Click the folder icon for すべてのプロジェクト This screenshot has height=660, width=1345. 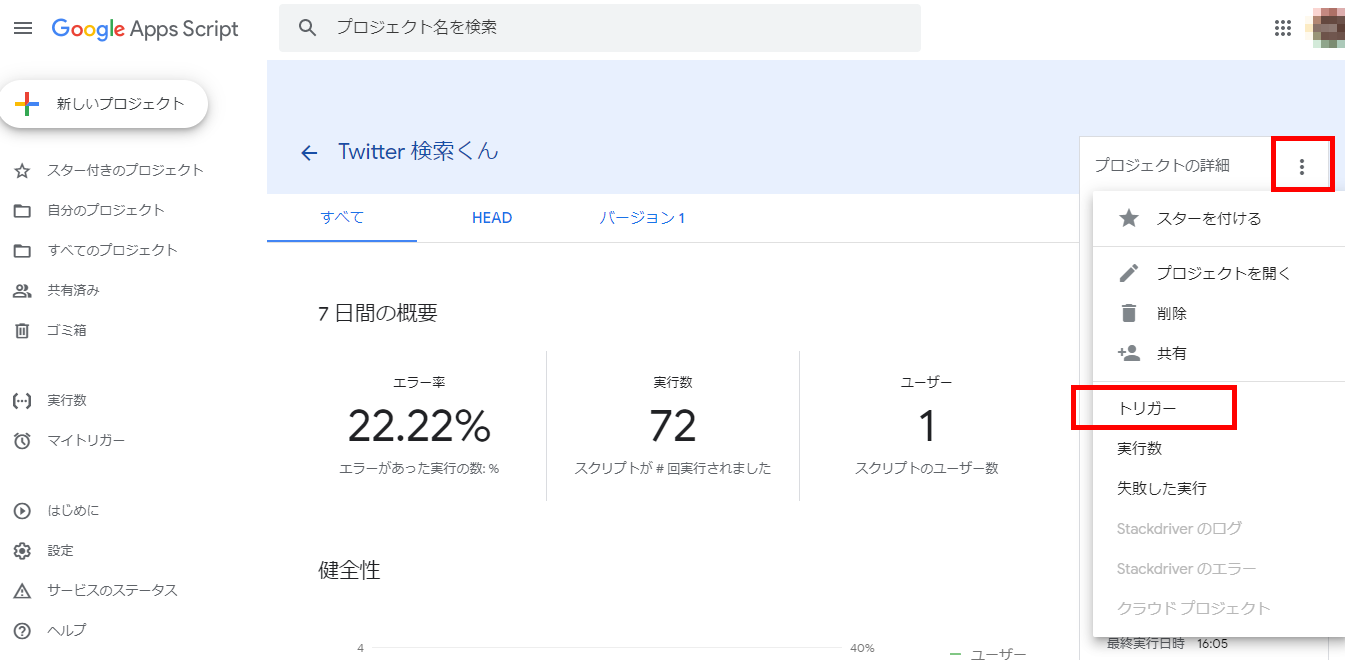(22, 251)
